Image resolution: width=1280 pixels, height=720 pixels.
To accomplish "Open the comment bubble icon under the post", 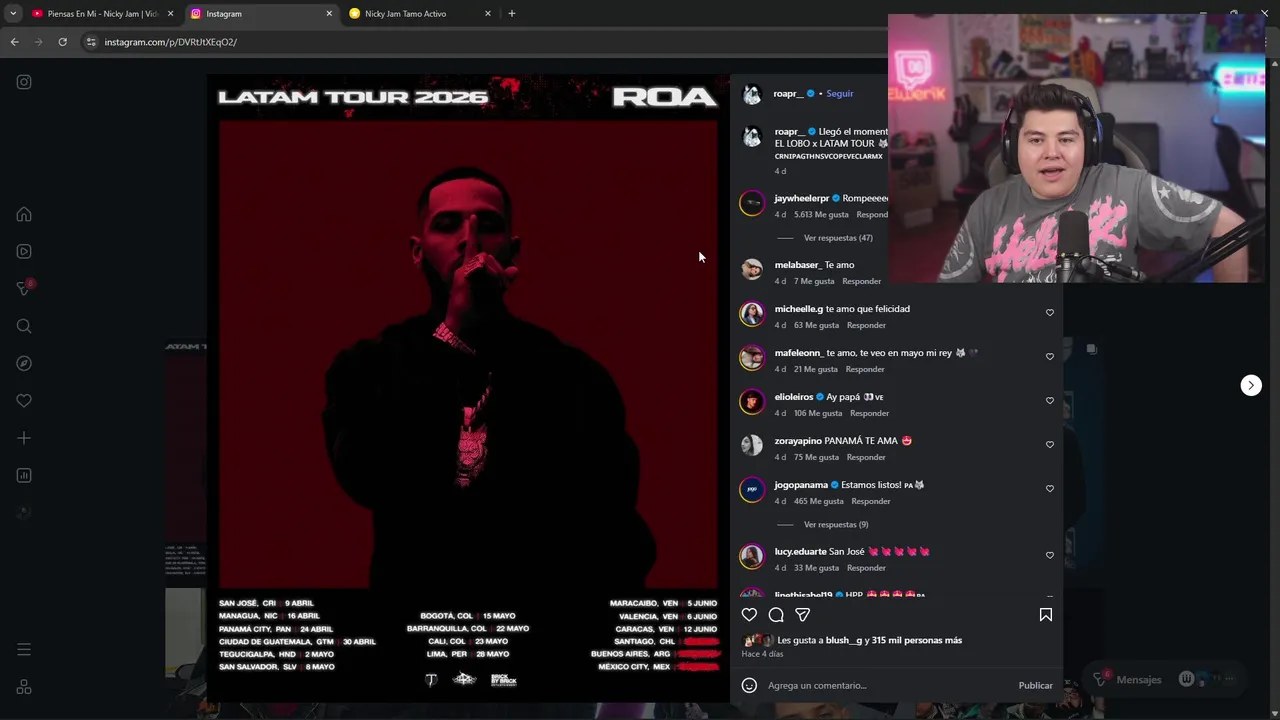I will pos(776,615).
